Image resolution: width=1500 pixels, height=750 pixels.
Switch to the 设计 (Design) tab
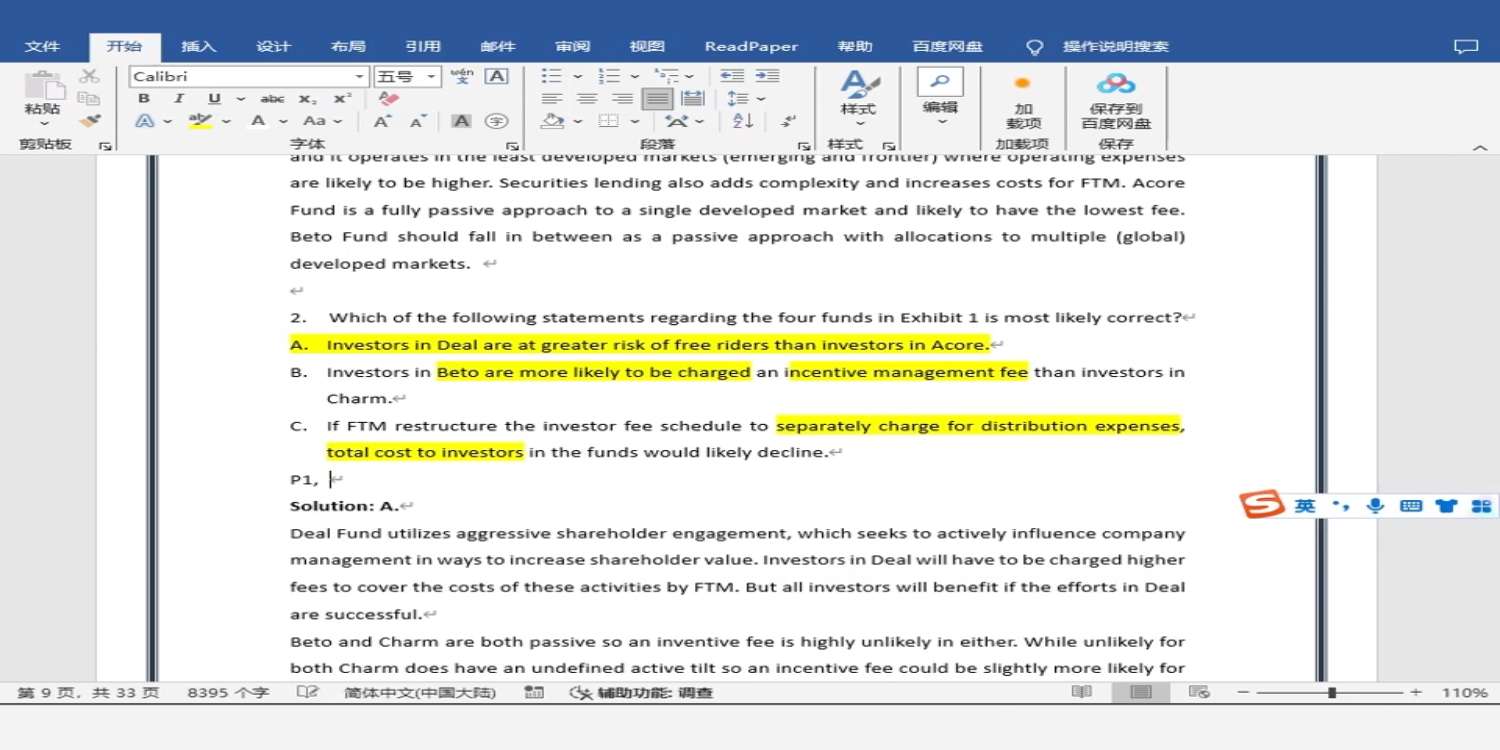pyautogui.click(x=273, y=46)
